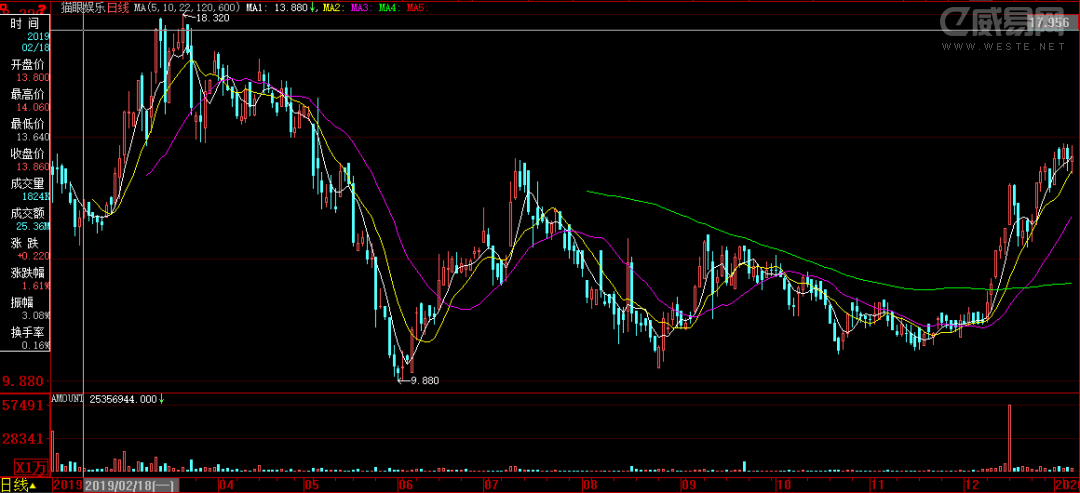The height and width of the screenshot is (493, 1080).
Task: Toggle the yellow MA2 line label
Action: (x=333, y=8)
